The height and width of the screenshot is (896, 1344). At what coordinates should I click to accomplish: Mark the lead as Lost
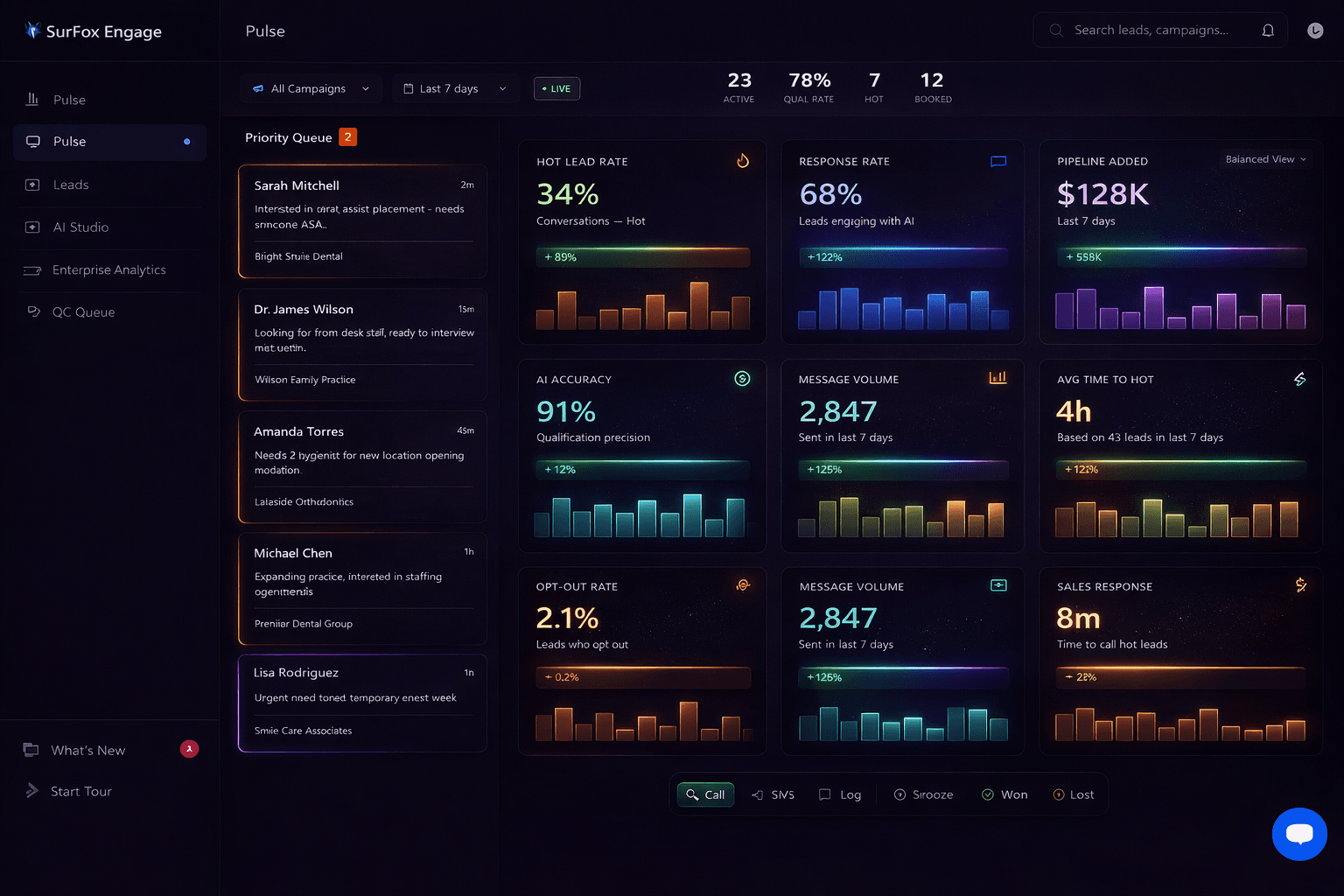[1074, 794]
